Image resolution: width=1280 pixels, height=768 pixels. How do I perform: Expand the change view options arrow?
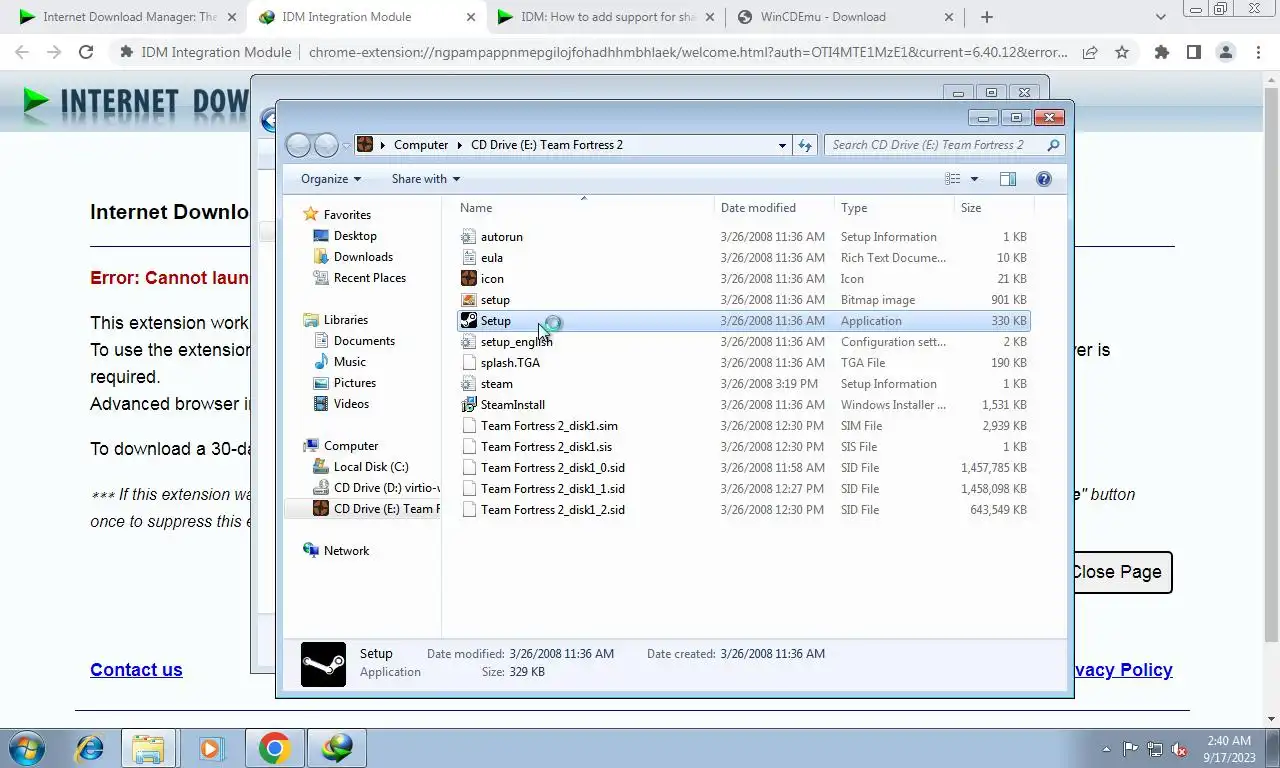(974, 179)
